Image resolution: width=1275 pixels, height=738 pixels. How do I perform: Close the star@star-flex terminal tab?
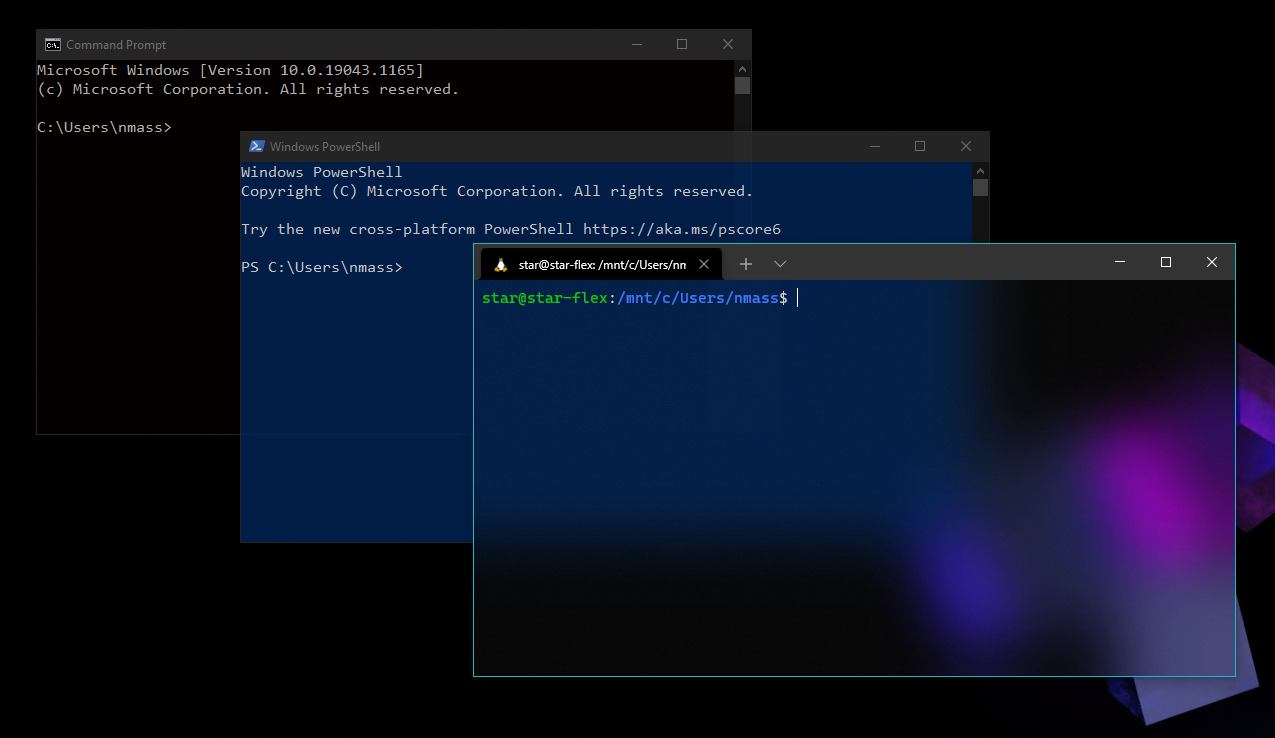pos(704,265)
